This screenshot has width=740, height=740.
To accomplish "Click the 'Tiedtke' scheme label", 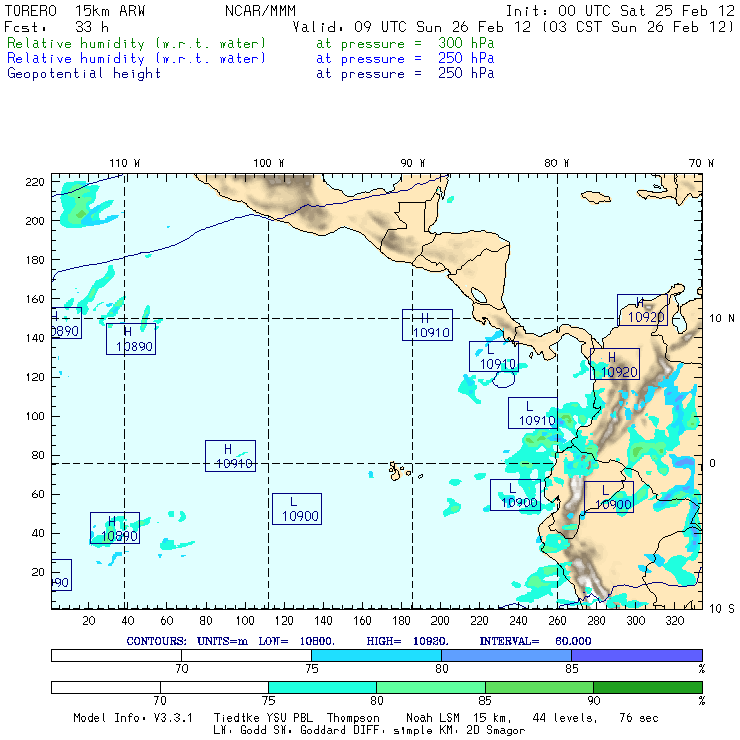I will pyautogui.click(x=237, y=718).
